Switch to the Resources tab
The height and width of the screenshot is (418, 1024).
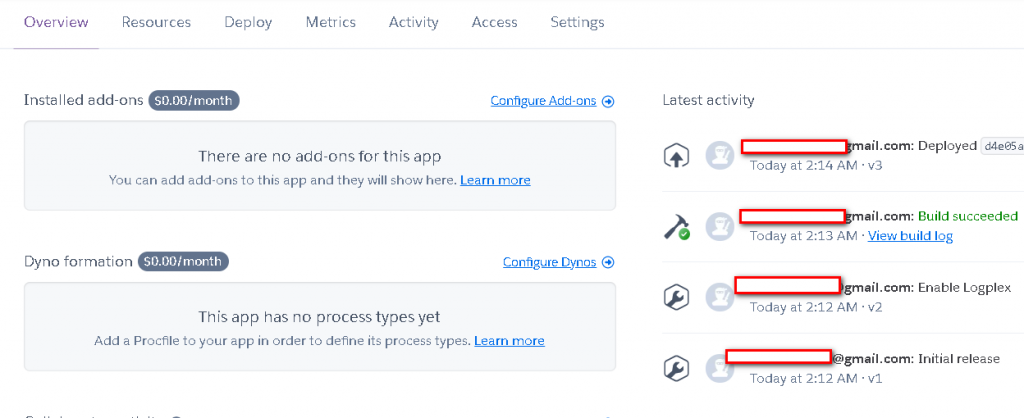coord(156,22)
